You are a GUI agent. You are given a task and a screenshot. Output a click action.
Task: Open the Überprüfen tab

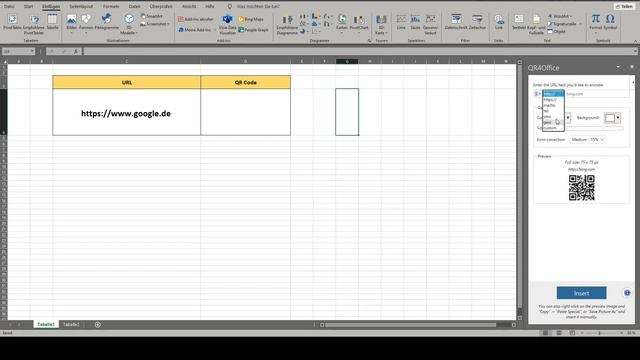click(x=161, y=7)
